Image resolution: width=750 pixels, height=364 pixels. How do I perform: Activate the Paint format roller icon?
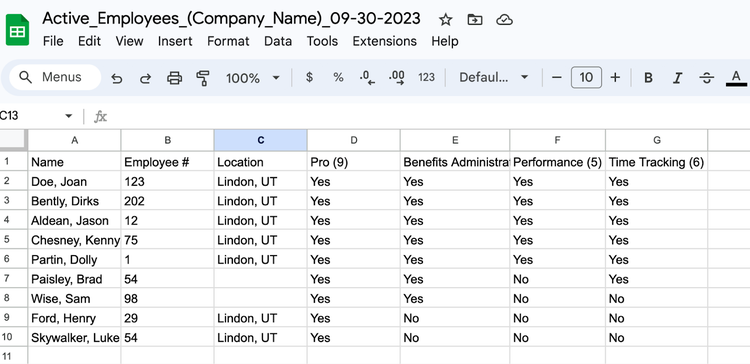click(203, 77)
